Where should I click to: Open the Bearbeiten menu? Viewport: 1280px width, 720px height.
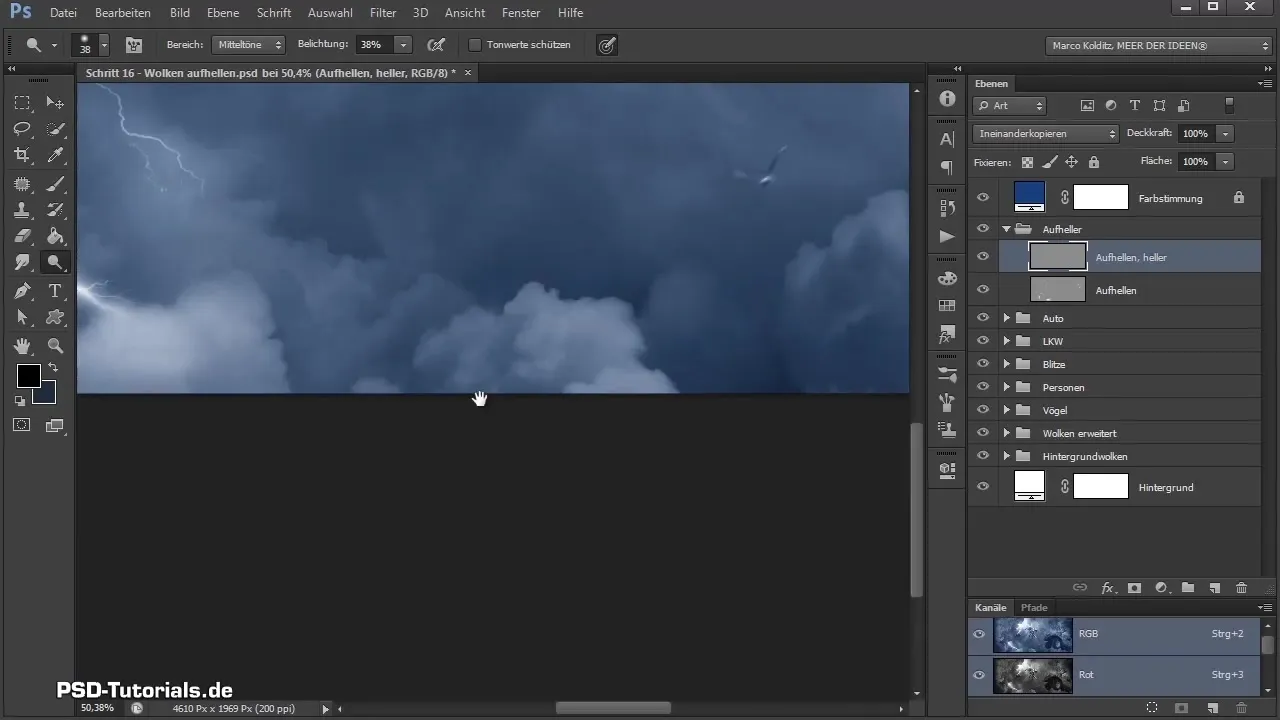point(123,13)
